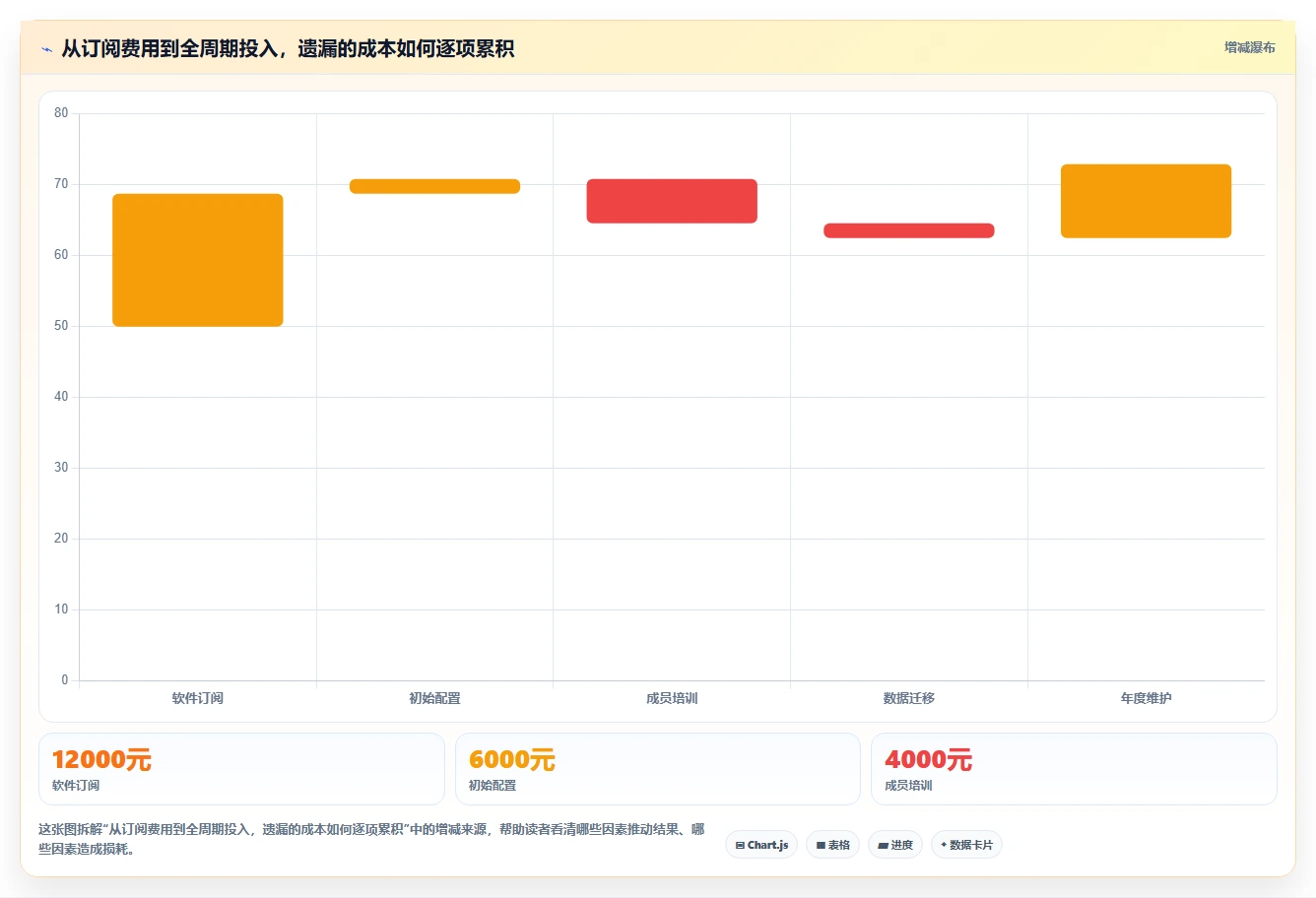This screenshot has width=1316, height=898.
Task: Click the chart title 从订阅费用到全周期投入
Action: coord(288,48)
